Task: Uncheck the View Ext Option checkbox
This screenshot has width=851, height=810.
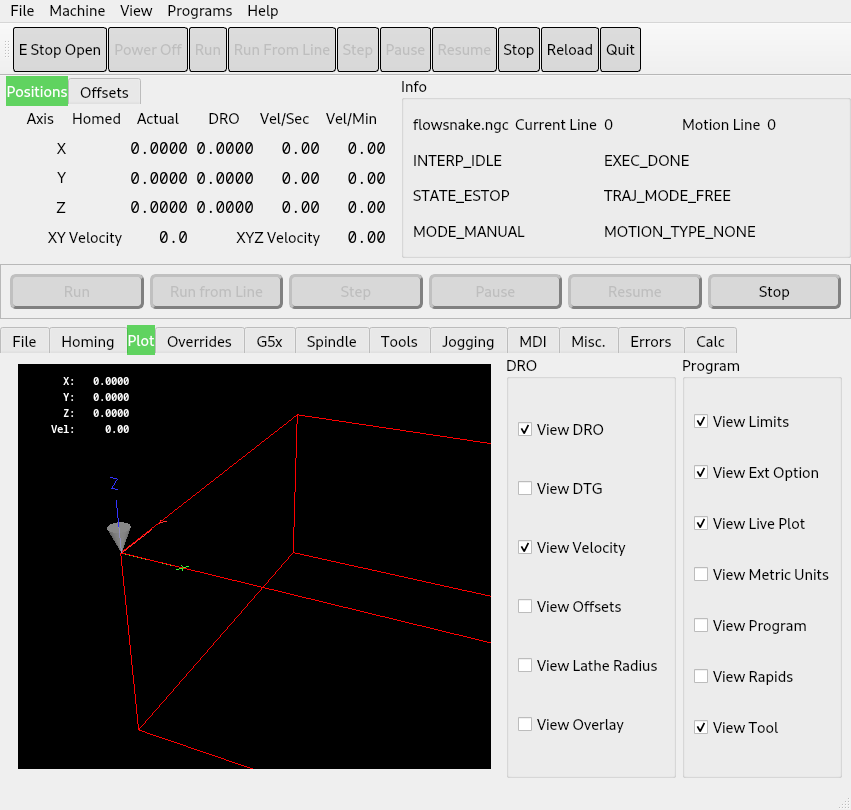Action: (701, 472)
